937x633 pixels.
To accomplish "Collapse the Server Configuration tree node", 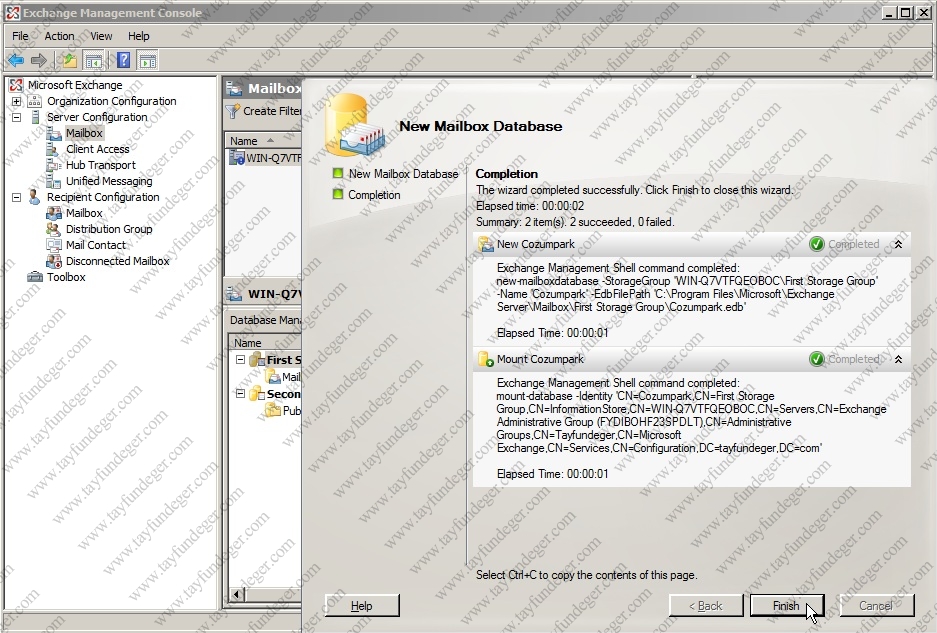I will [x=17, y=117].
